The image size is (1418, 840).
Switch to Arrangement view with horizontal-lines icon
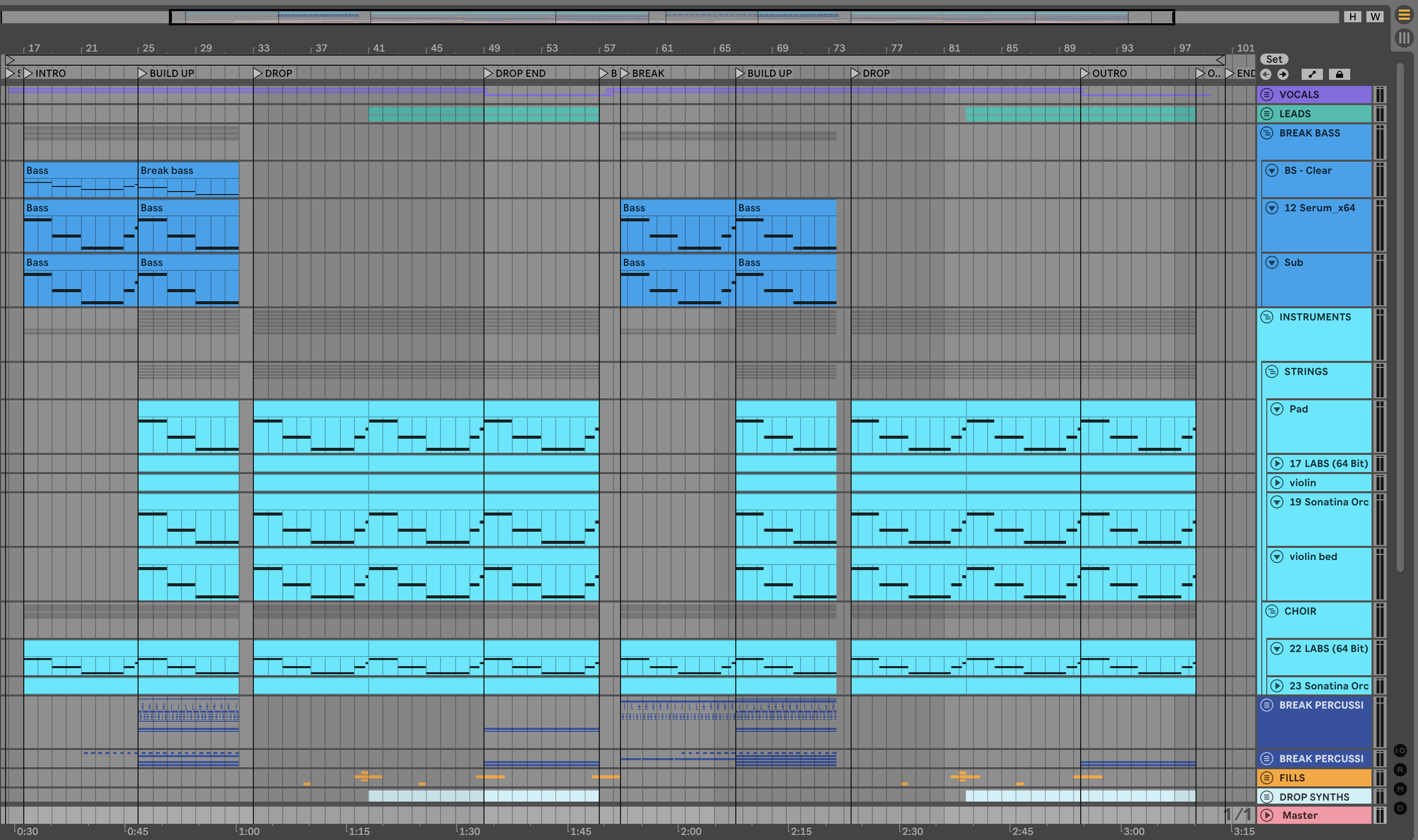tap(1404, 15)
